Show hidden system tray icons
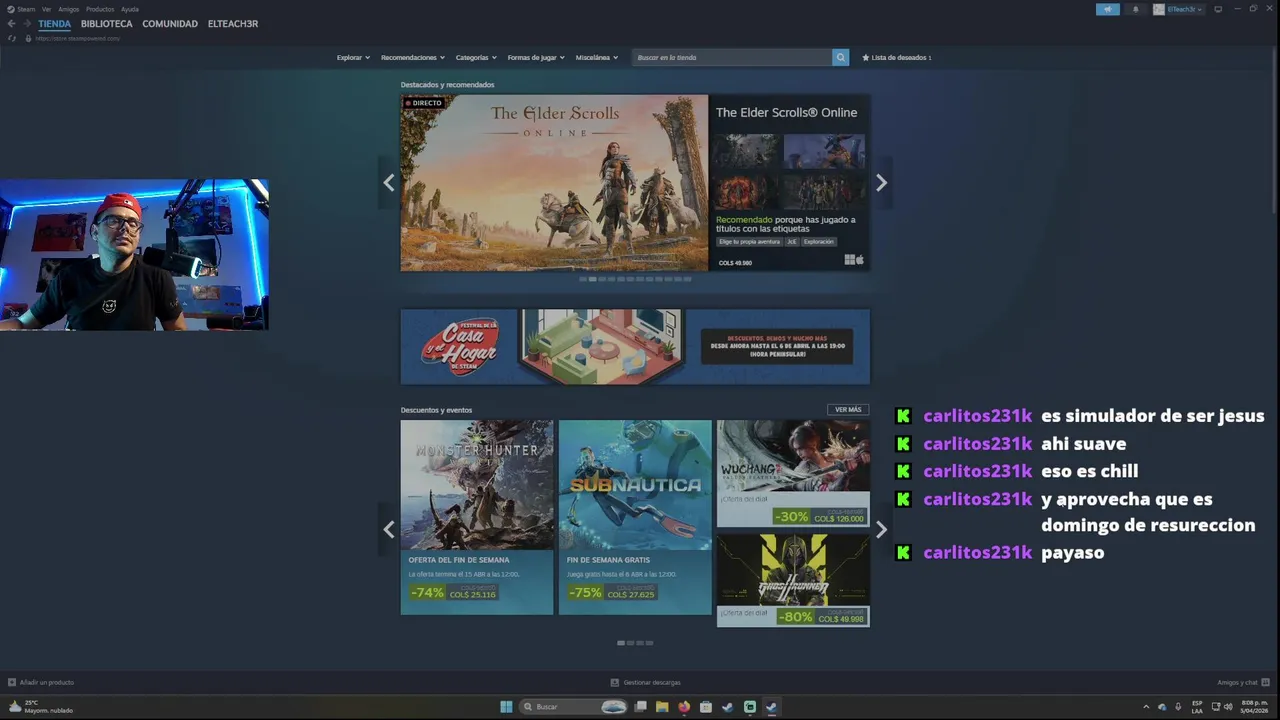The width and height of the screenshot is (1280, 720). click(1146, 707)
